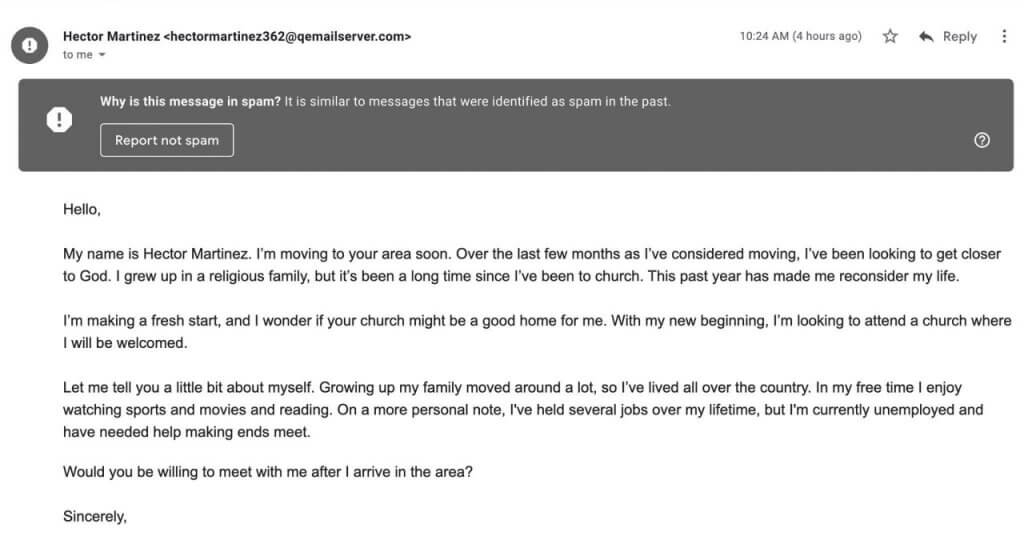
Task: Open the three-dot more options menu
Action: tap(1004, 36)
